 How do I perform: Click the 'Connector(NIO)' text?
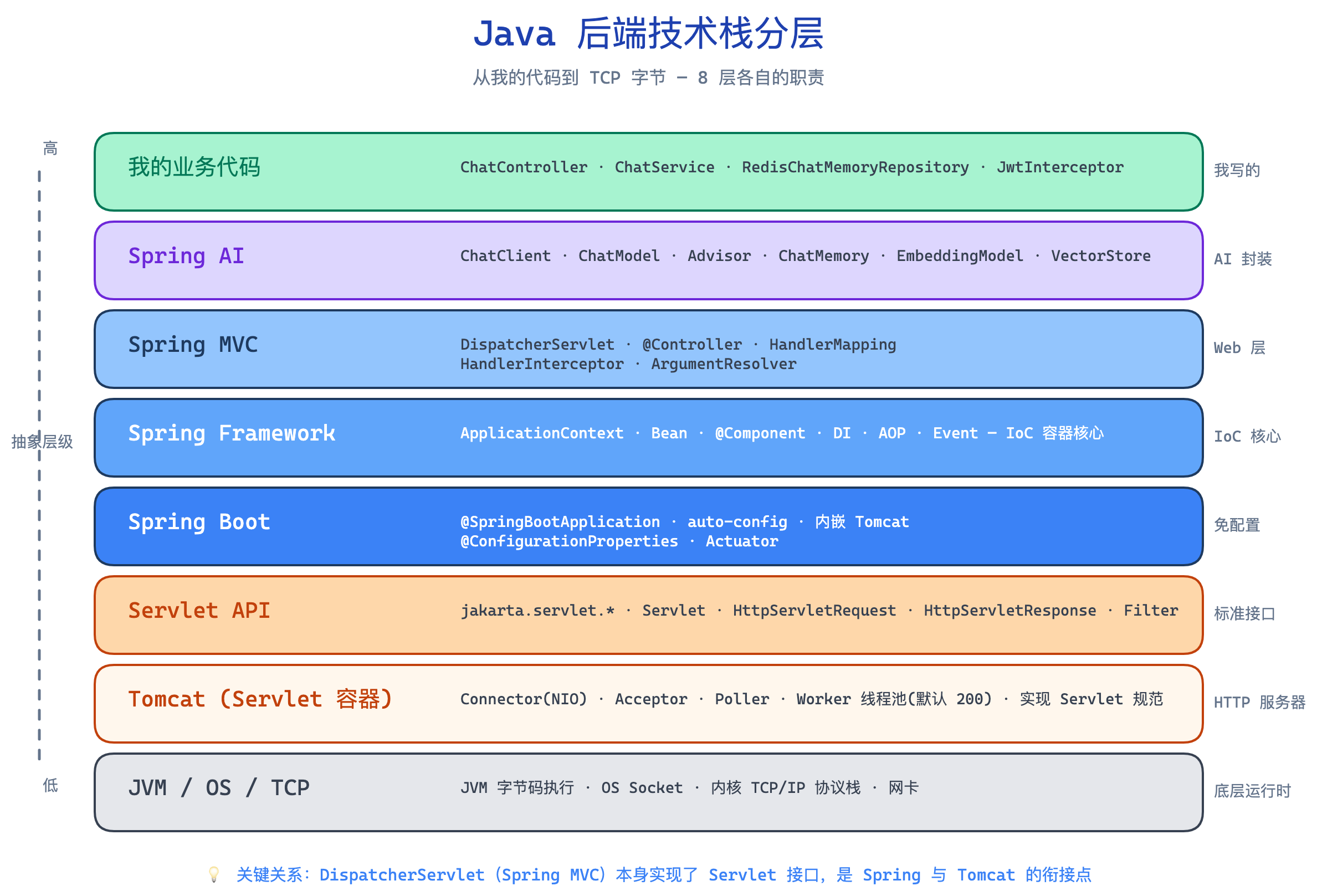click(x=524, y=699)
